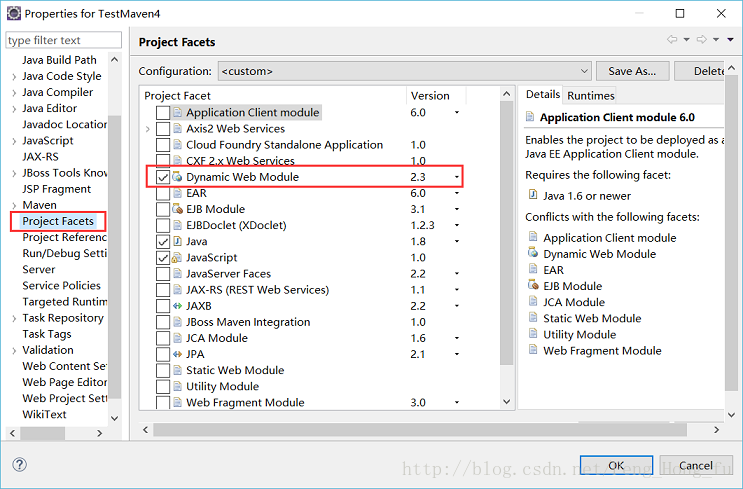
Task: Click the JBoss Maven Integration facet icon
Action: pyautogui.click(x=177, y=322)
